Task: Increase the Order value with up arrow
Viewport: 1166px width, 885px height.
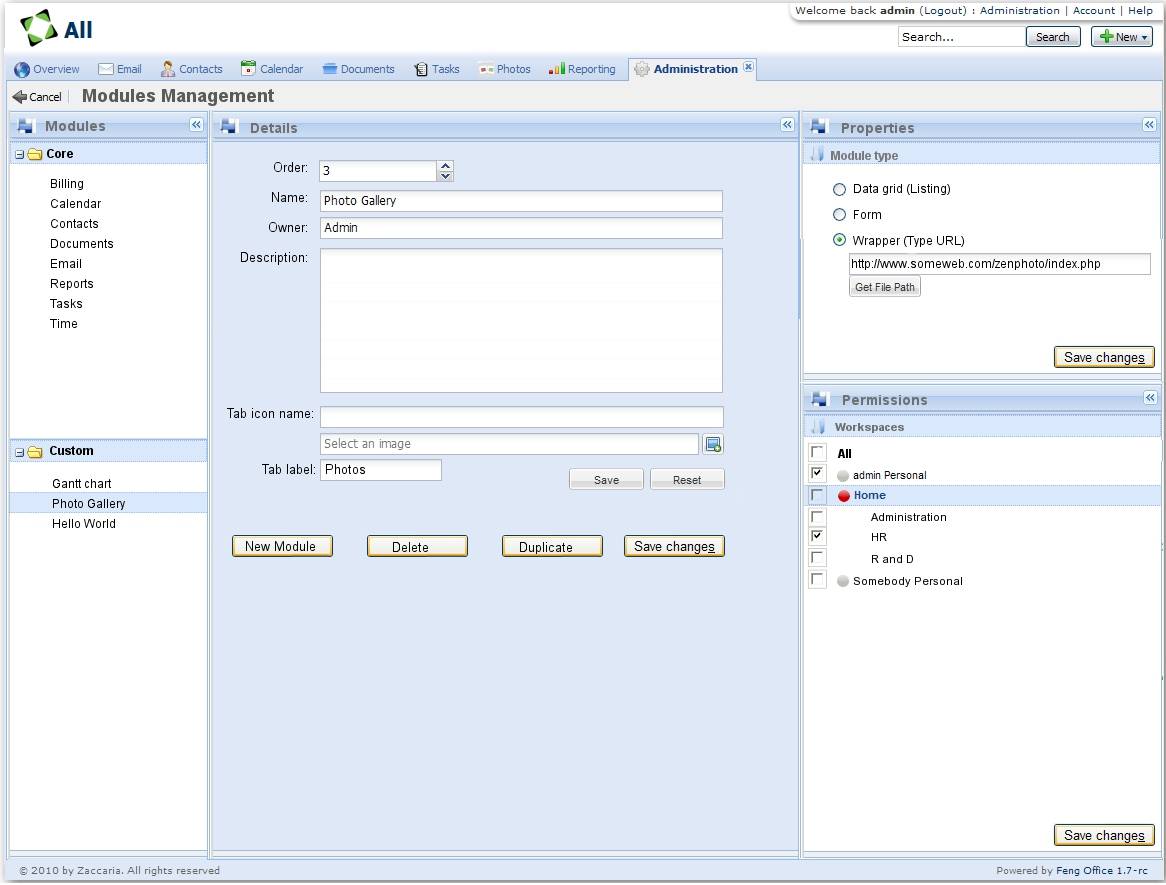Action: [x=446, y=166]
